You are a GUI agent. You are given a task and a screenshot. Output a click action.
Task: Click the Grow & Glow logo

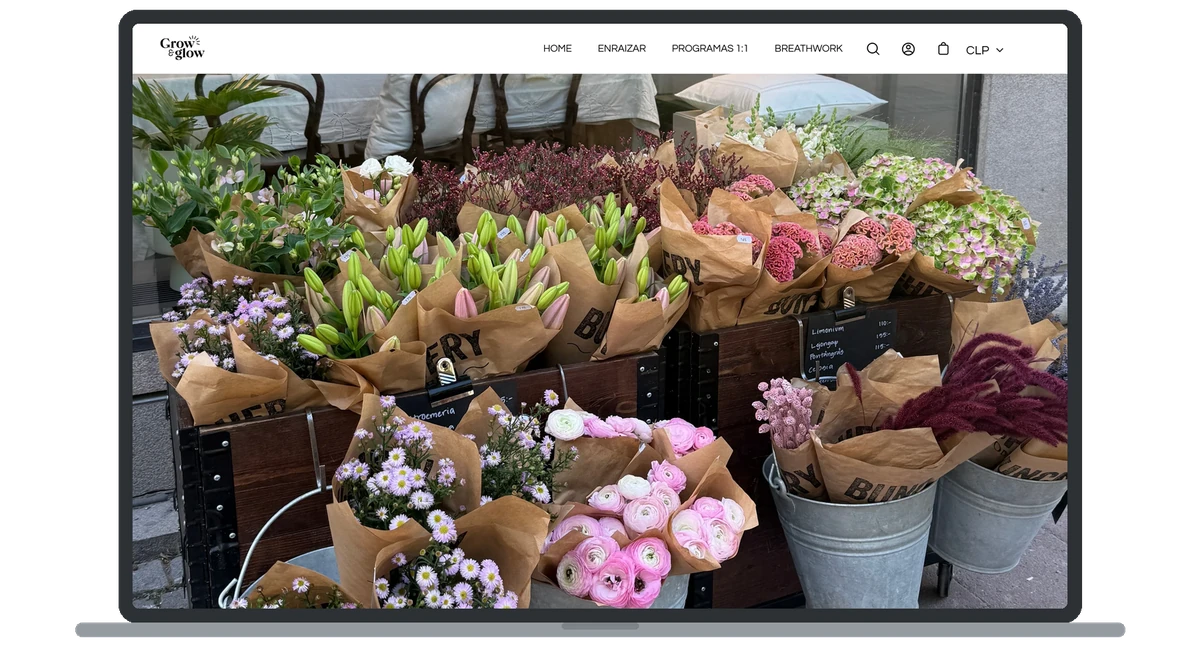click(182, 48)
